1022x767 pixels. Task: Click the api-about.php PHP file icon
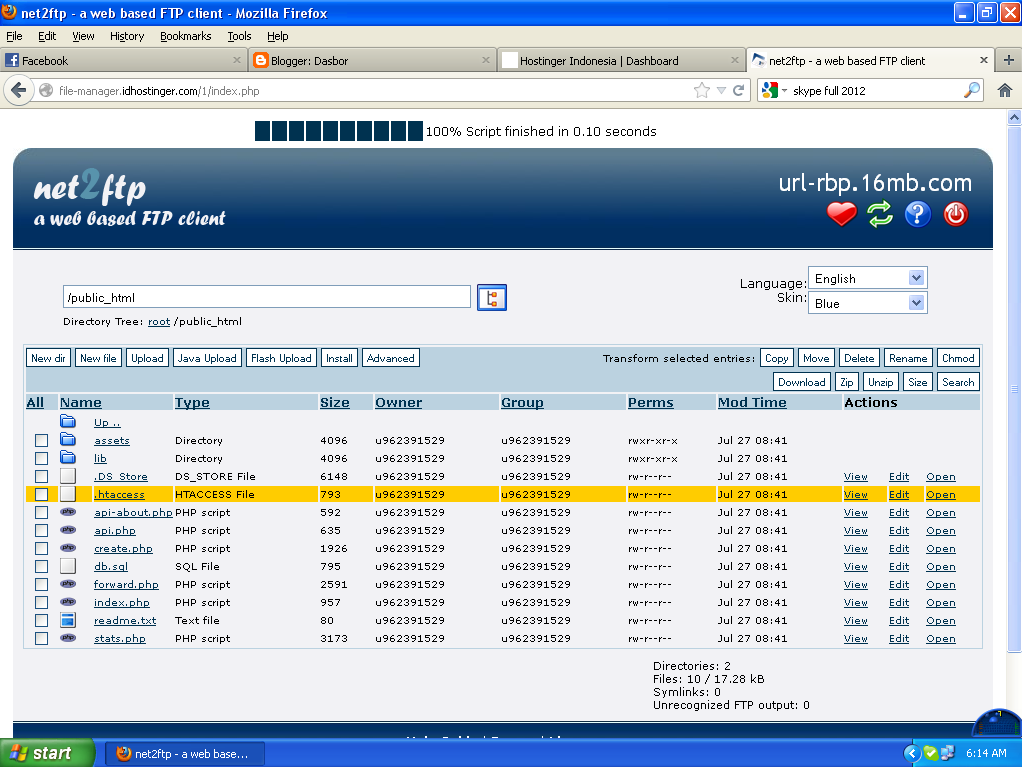point(68,512)
